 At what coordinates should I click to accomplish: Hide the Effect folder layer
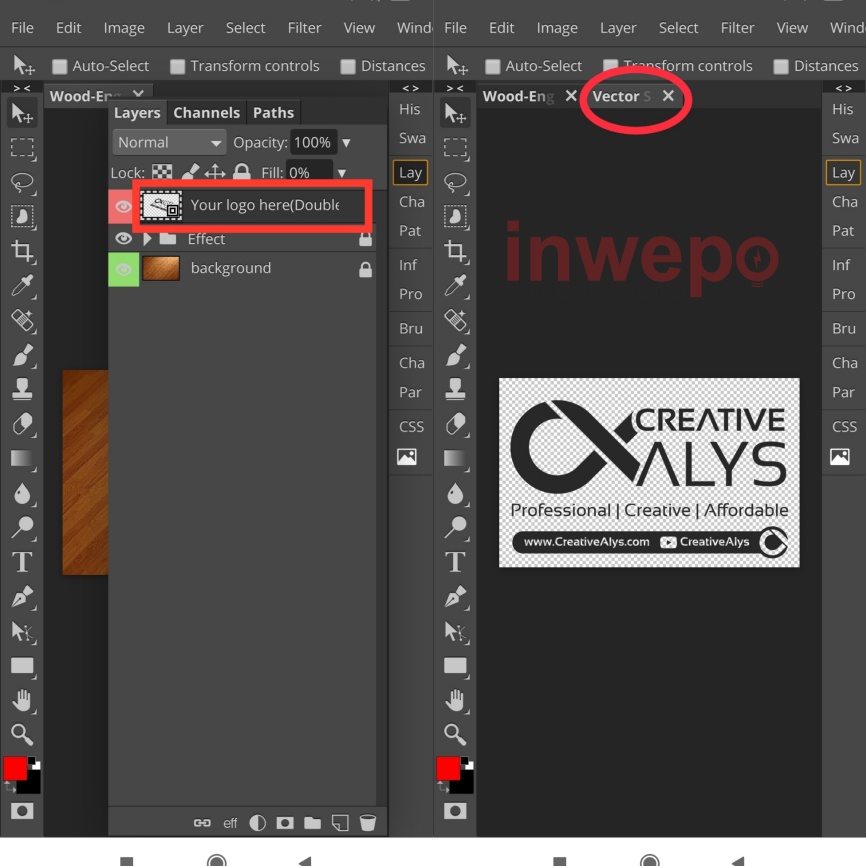click(123, 239)
